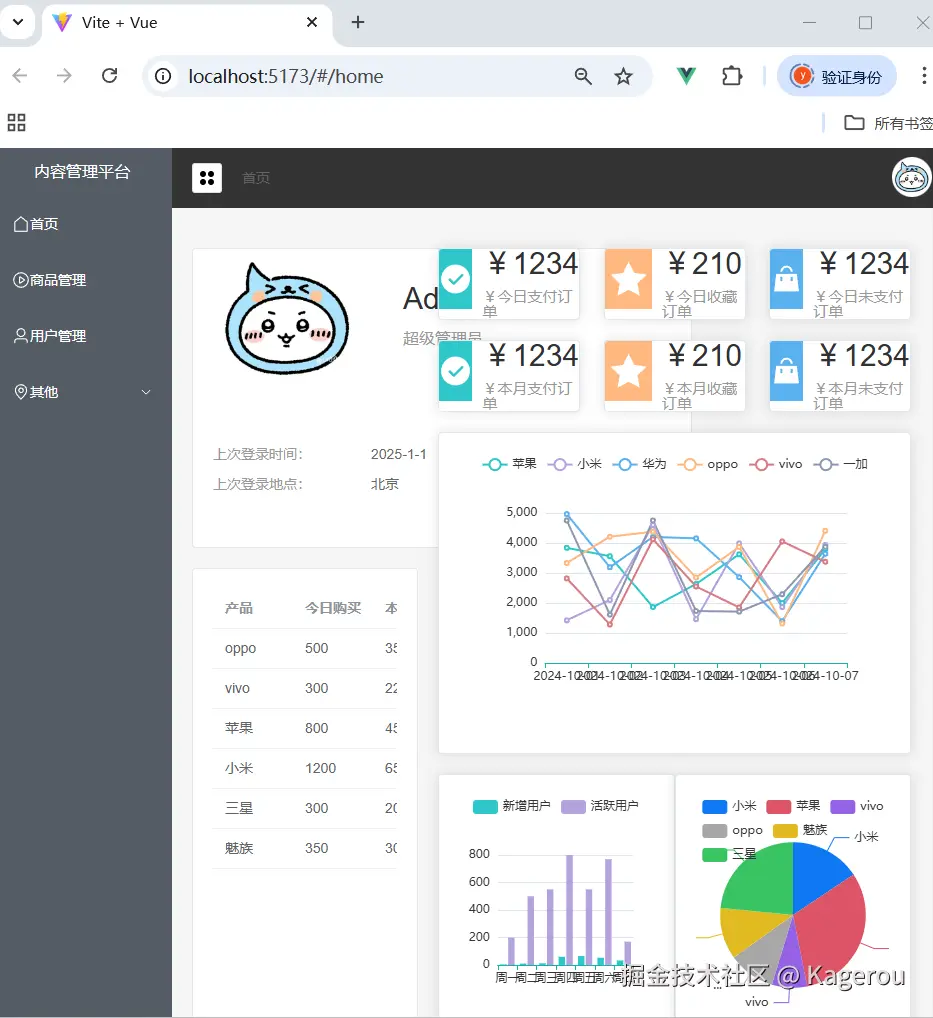This screenshot has height=1018, width=933.
Task: Click the checkmark icon on 本月支付订单 card
Action: coord(455,371)
